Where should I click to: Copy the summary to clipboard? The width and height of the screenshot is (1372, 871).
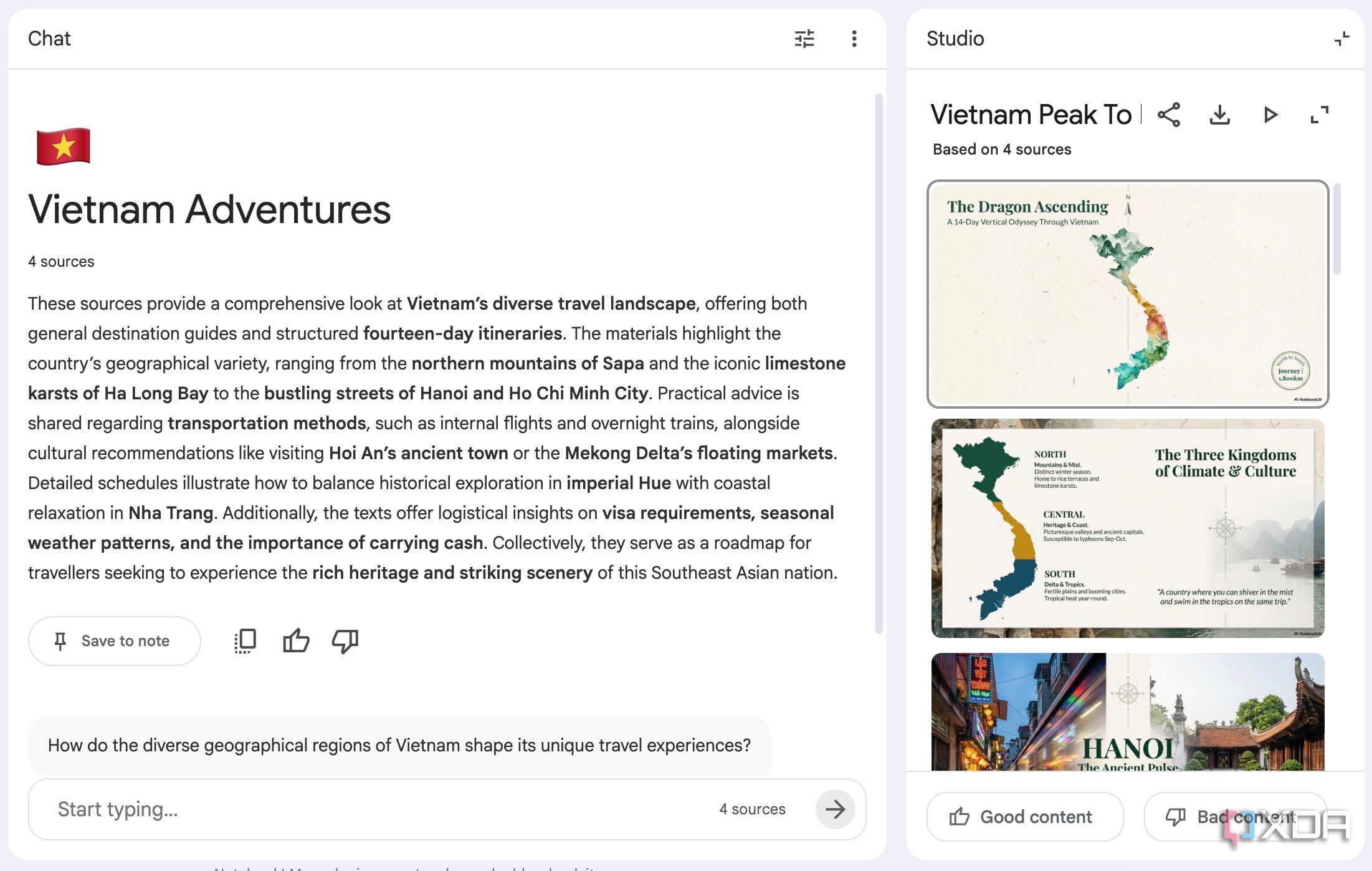coord(245,640)
